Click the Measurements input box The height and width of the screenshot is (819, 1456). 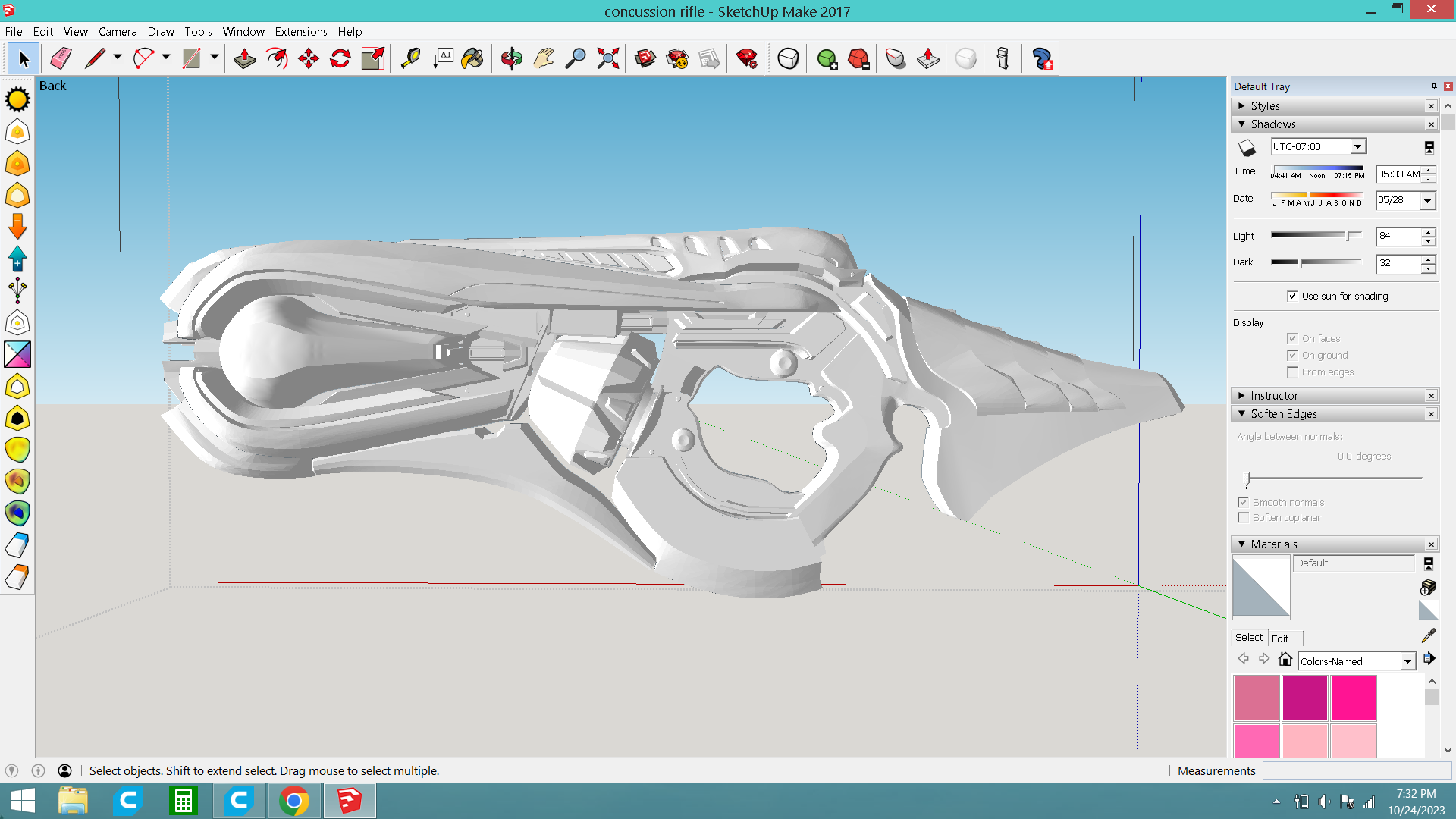(1357, 770)
